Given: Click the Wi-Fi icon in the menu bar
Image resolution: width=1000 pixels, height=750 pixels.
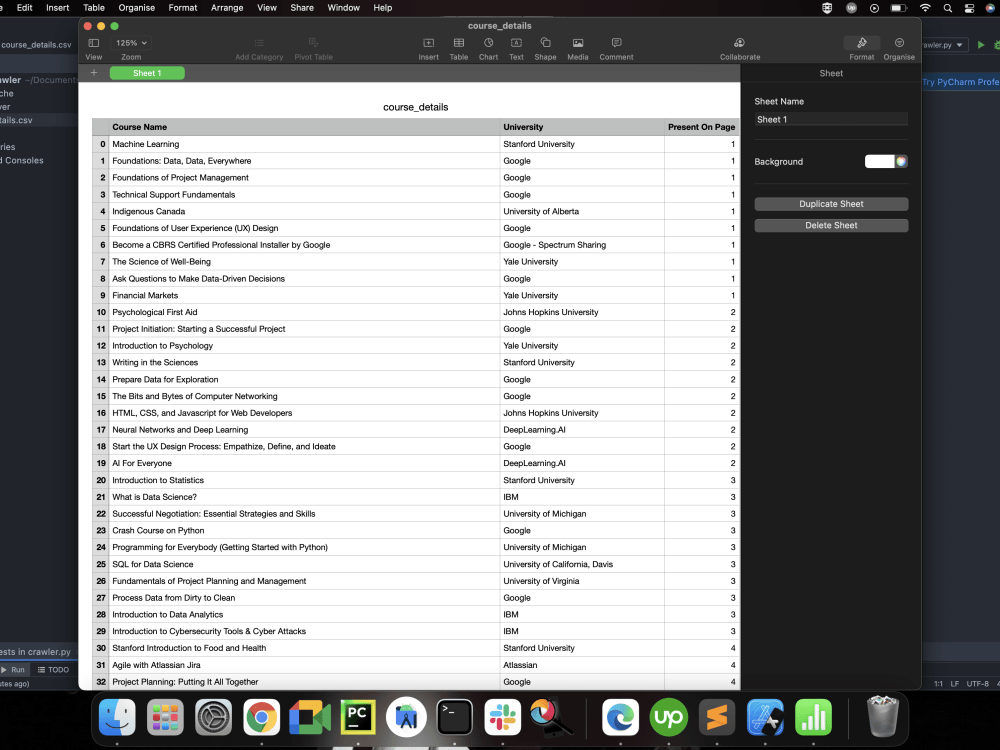Looking at the screenshot, I should (x=925, y=8).
